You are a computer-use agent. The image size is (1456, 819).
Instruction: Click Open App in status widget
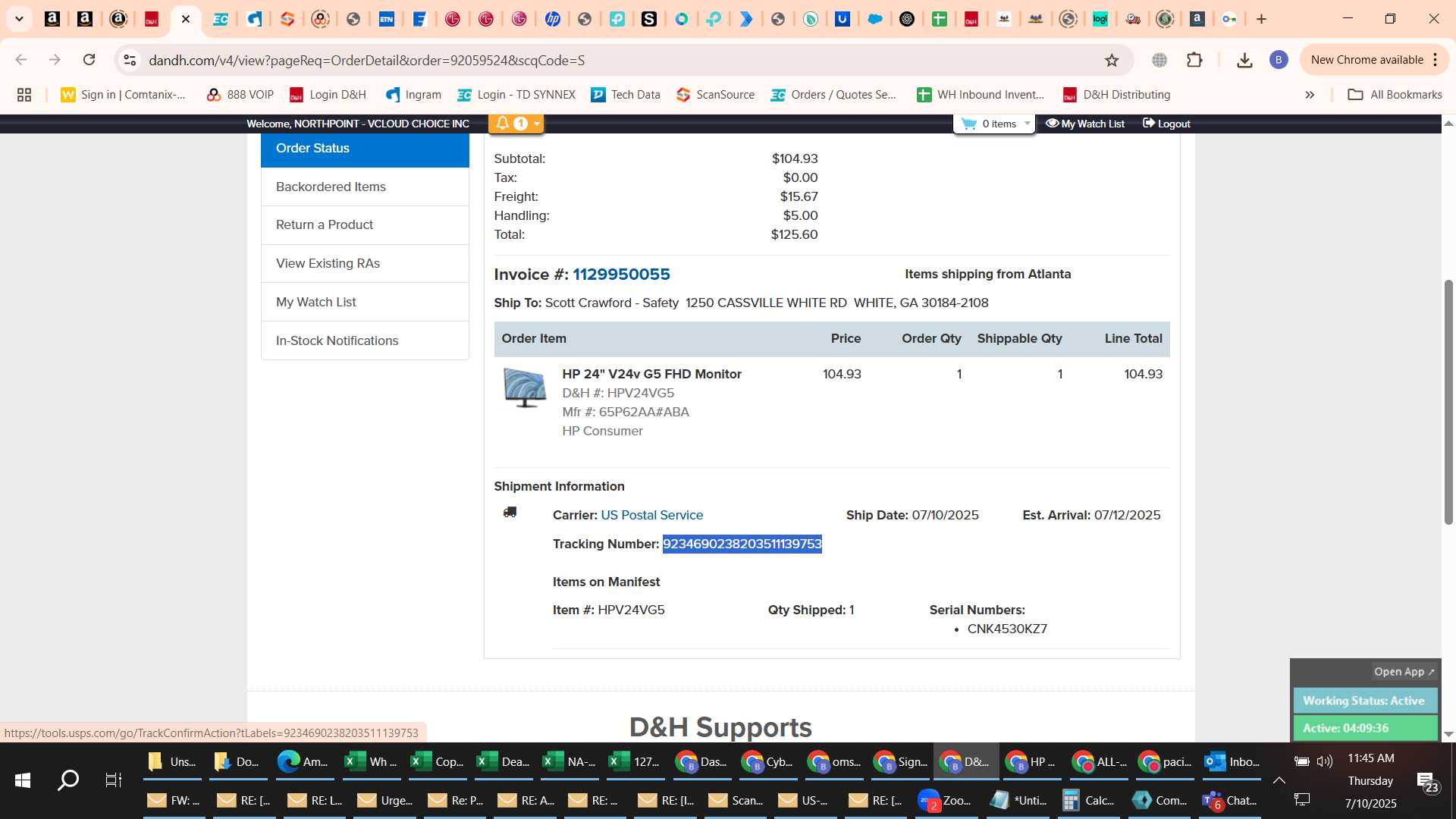coord(1404,672)
